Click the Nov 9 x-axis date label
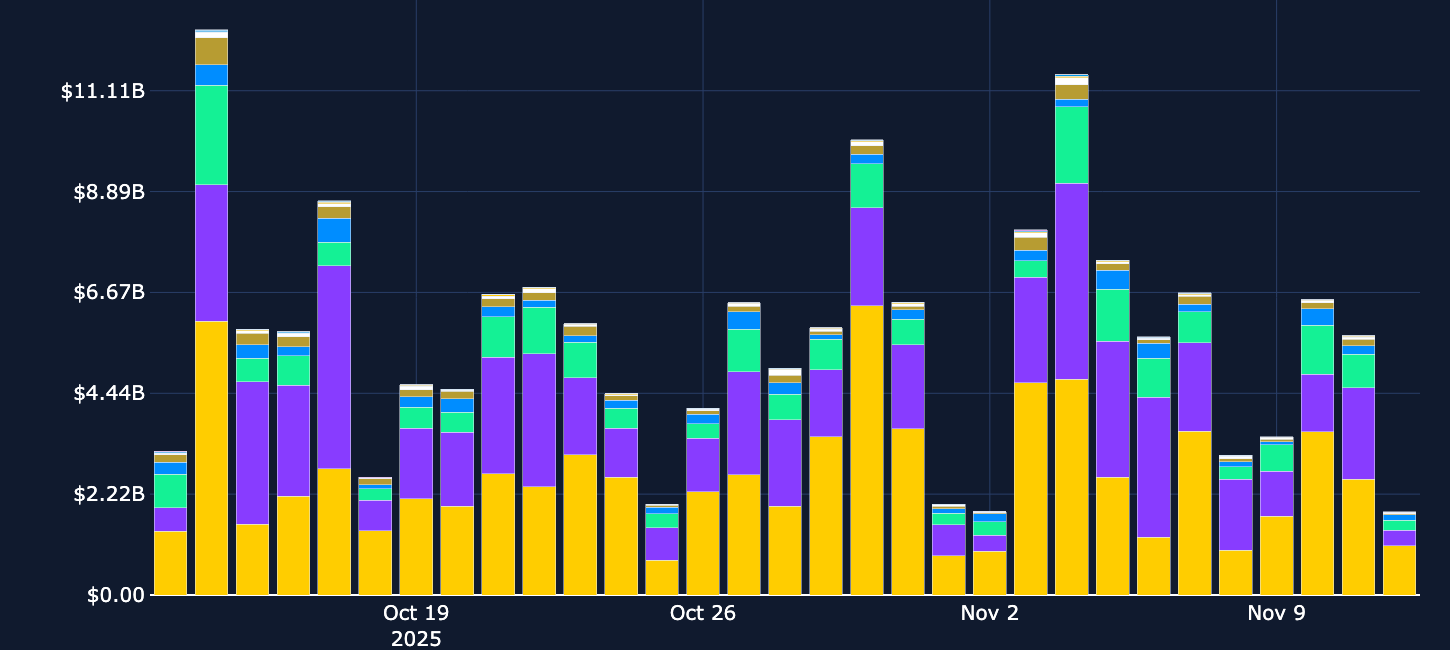The height and width of the screenshot is (650, 1450). pyautogui.click(x=1277, y=613)
